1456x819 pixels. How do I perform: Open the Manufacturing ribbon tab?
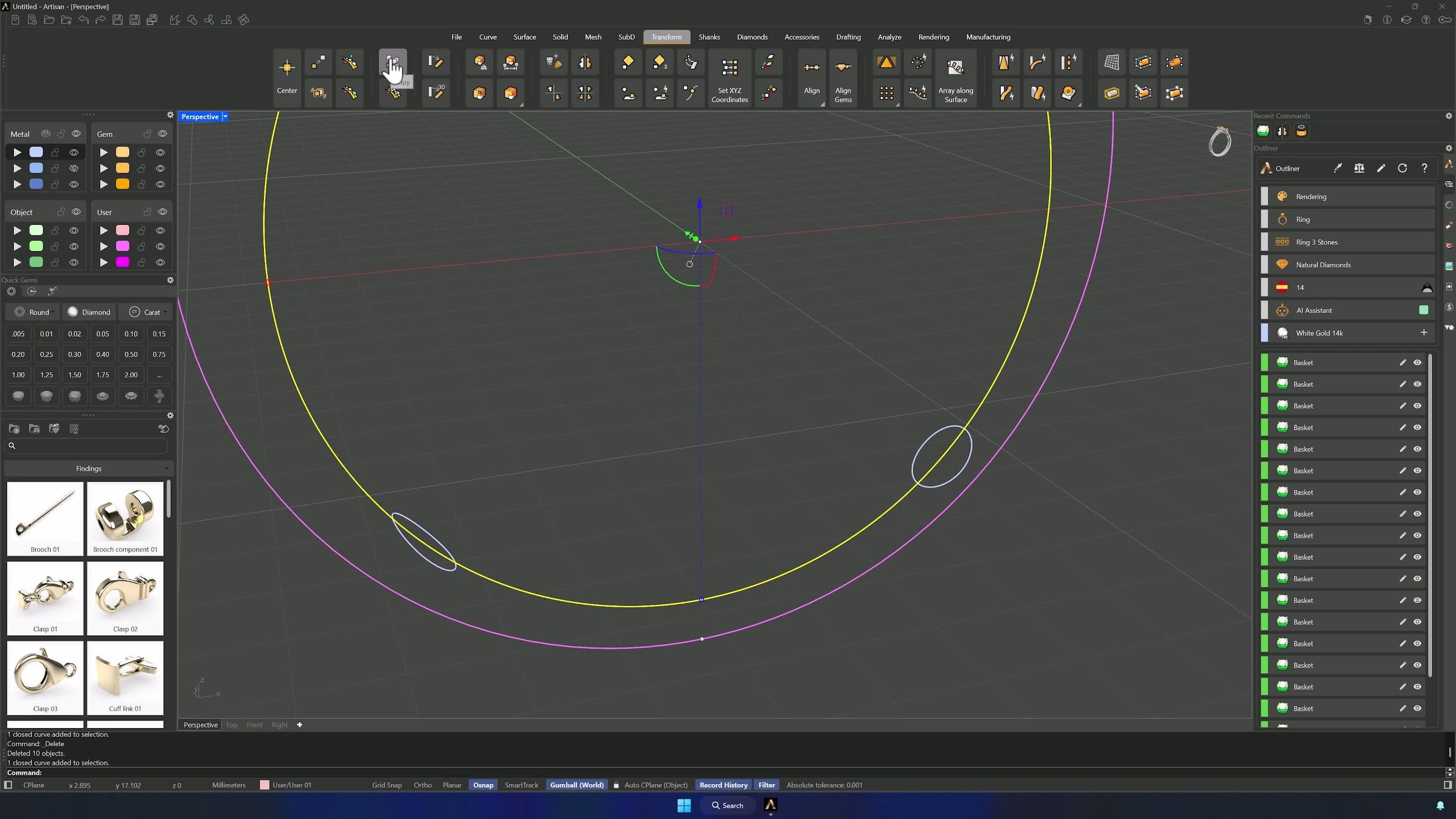tap(988, 37)
